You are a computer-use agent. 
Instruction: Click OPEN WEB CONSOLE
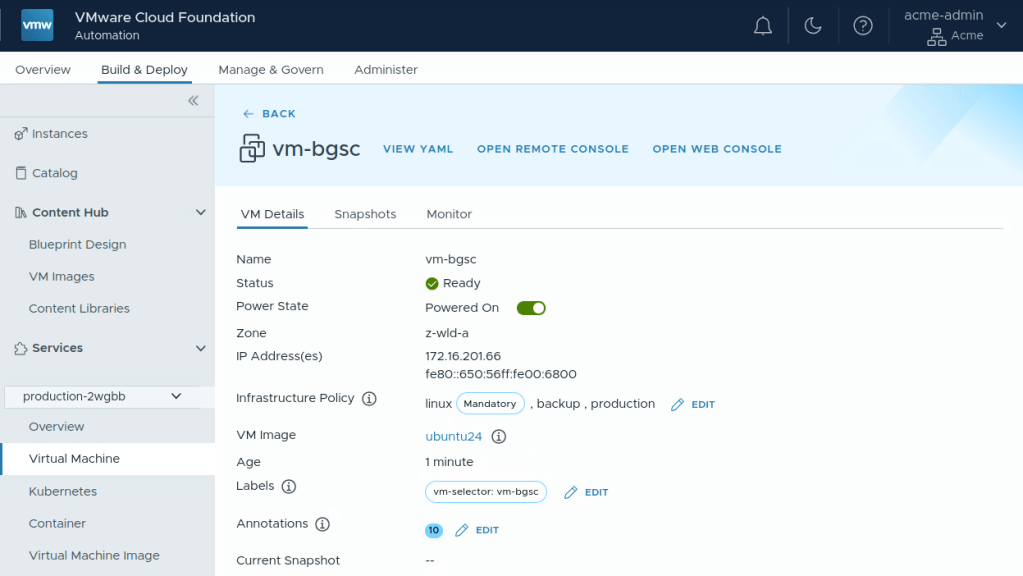click(x=717, y=149)
